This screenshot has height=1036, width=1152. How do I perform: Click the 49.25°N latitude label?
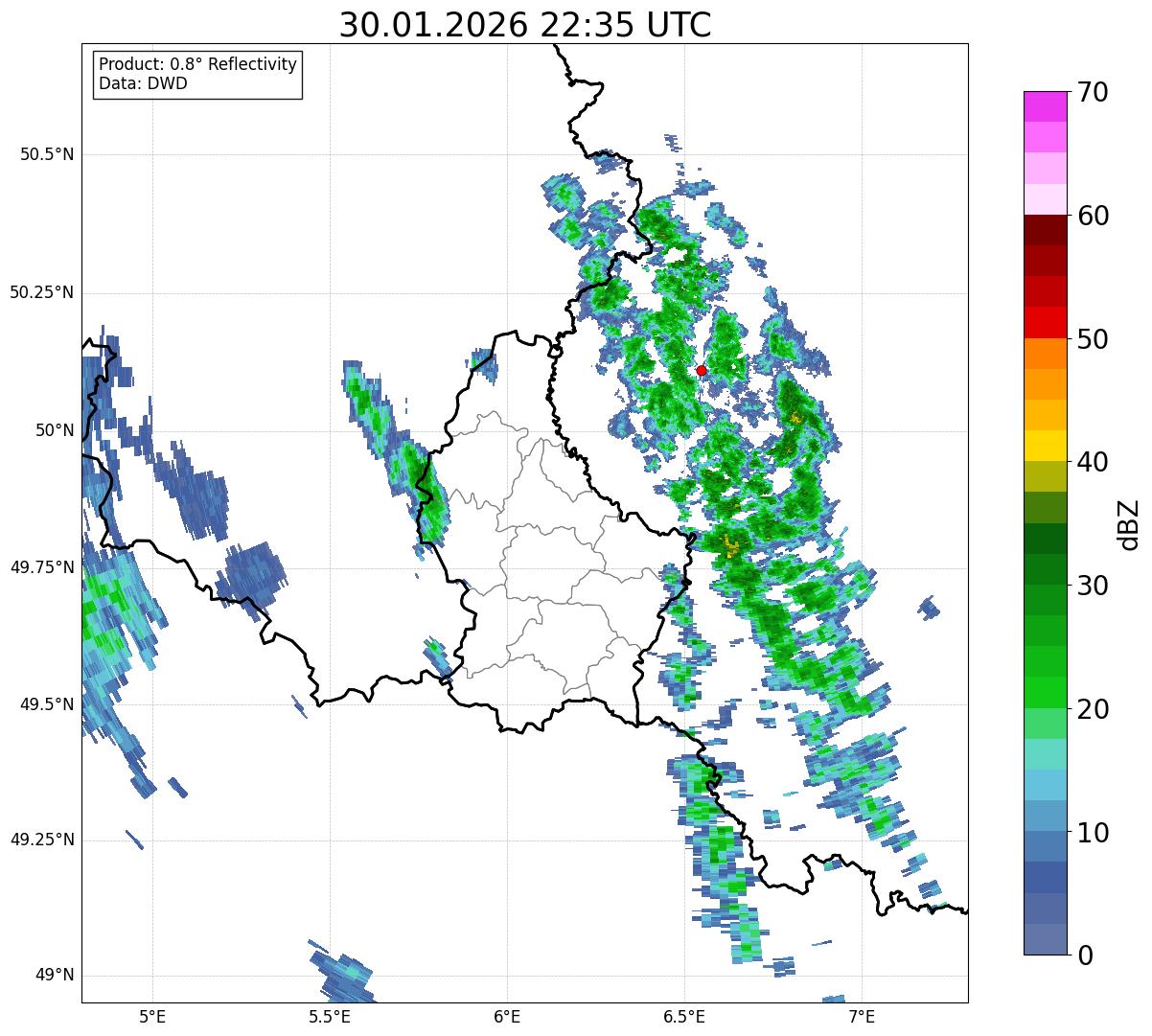[42, 840]
